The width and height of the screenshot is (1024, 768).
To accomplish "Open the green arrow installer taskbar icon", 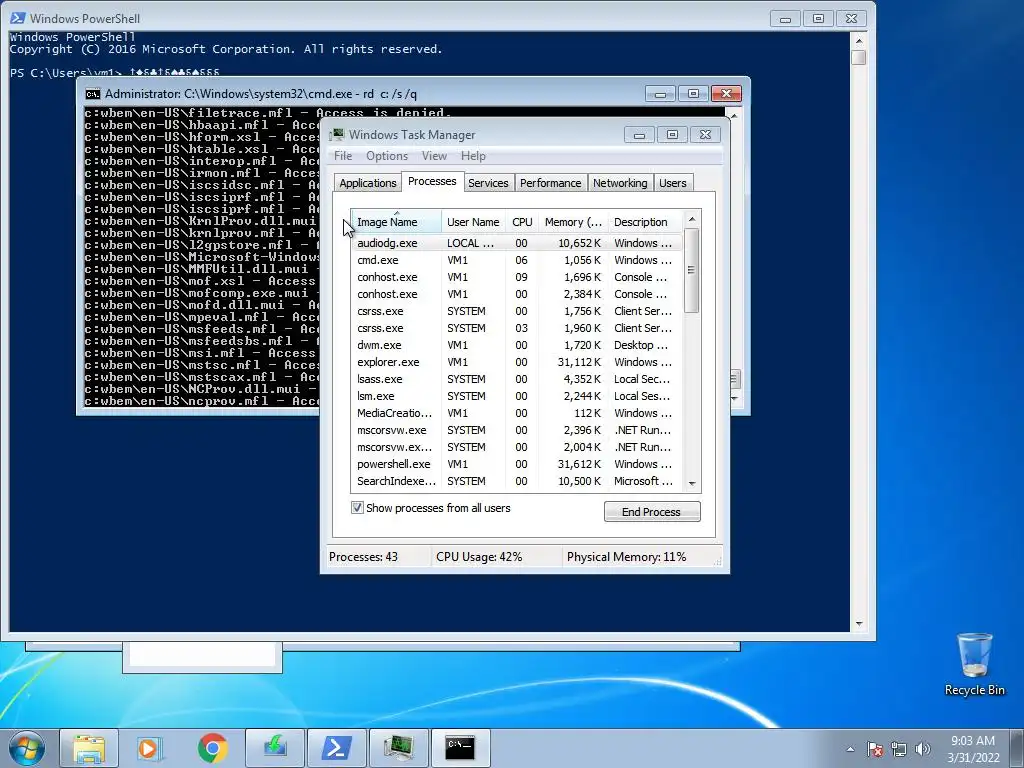I will tap(274, 748).
